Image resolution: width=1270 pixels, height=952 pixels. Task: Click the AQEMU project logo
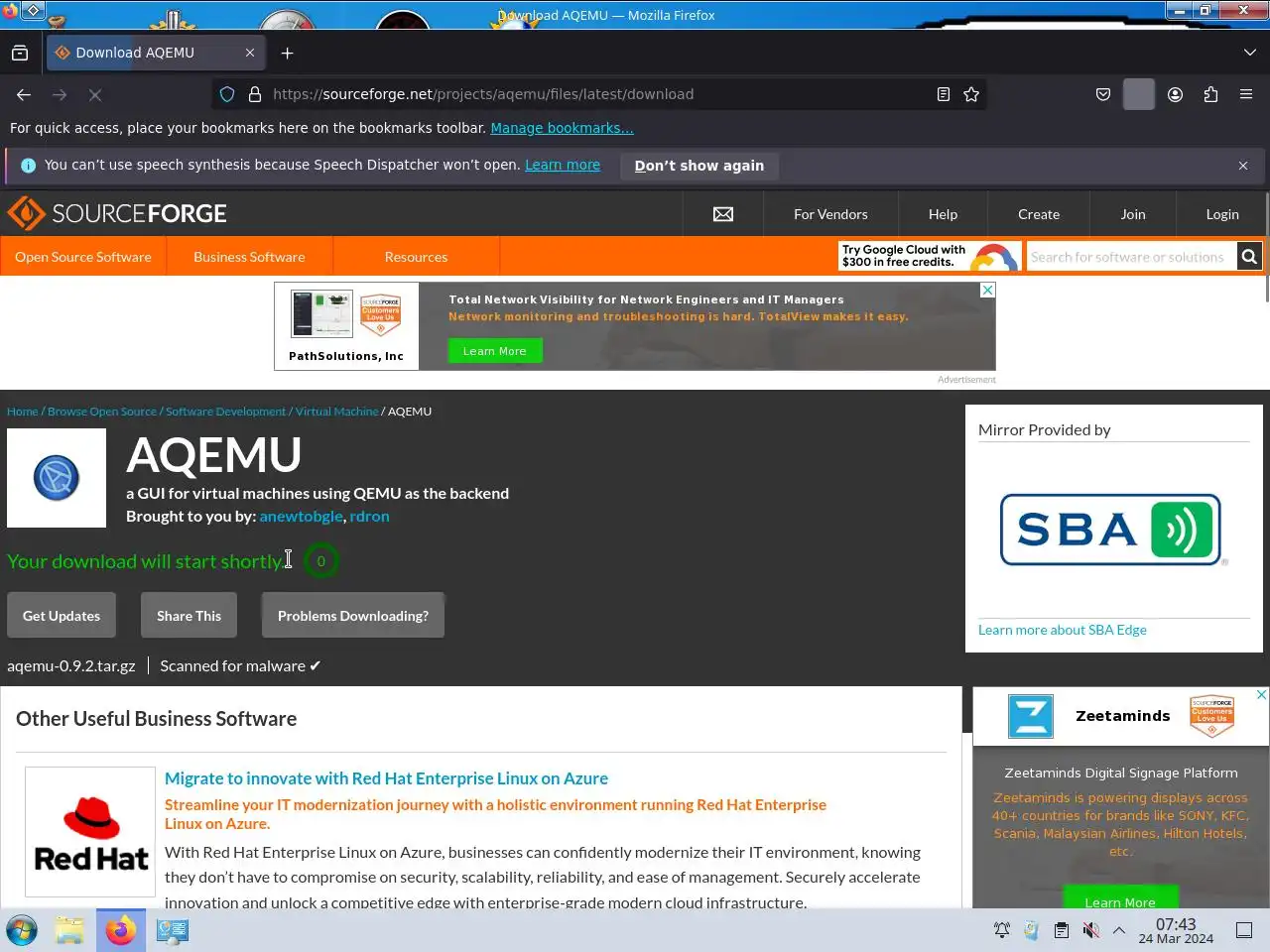57,478
